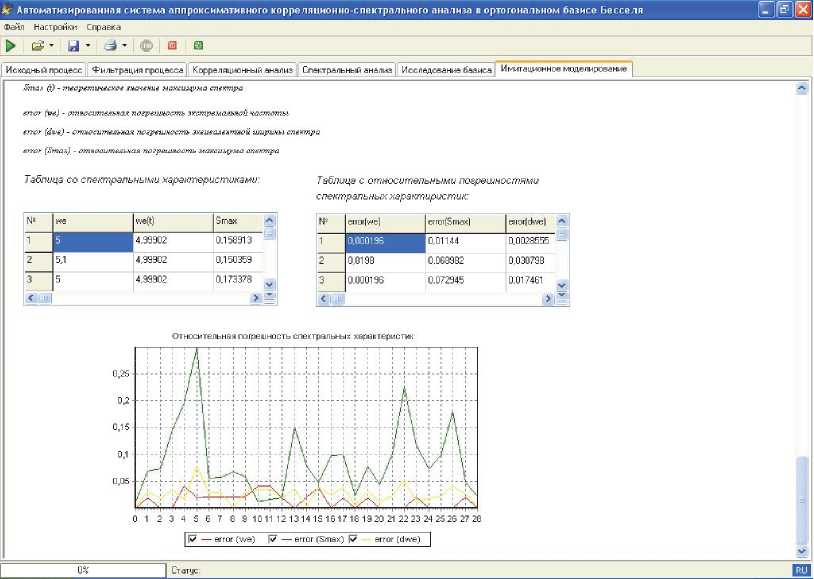Image resolution: width=814 pixels, height=579 pixels.
Task: Click the error(Smax) column header
Action: click(463, 221)
